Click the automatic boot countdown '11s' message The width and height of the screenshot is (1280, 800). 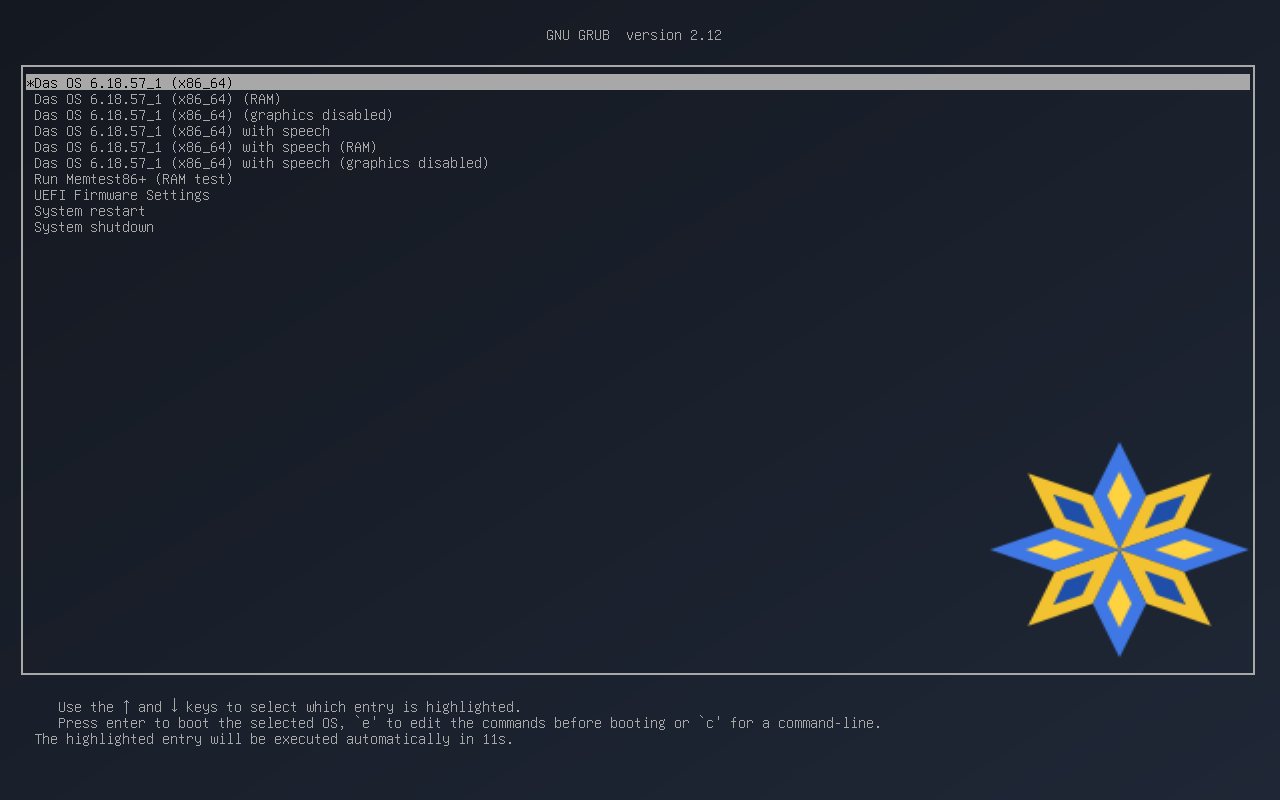click(x=273, y=739)
